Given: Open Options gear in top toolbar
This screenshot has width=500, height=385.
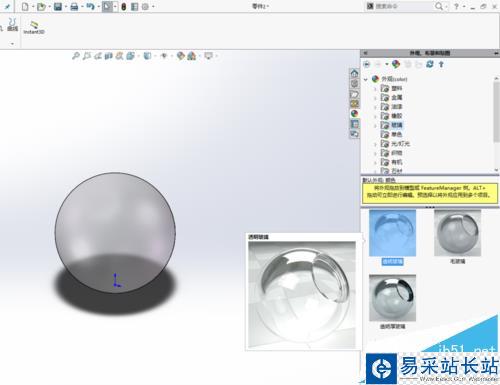Looking at the screenshot, I should pos(145,6).
